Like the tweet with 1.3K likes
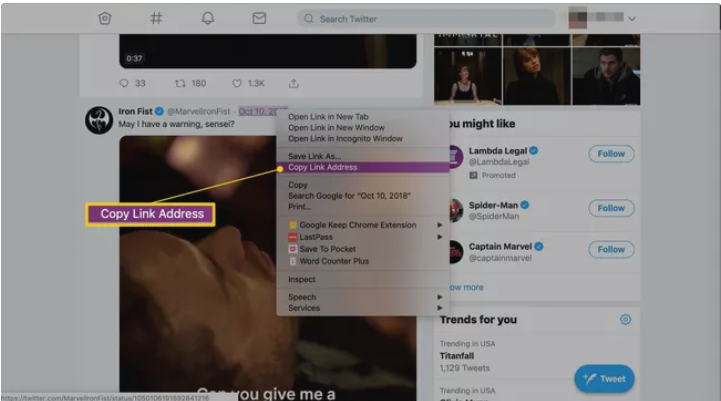This screenshot has width=721, height=401. 248,83
